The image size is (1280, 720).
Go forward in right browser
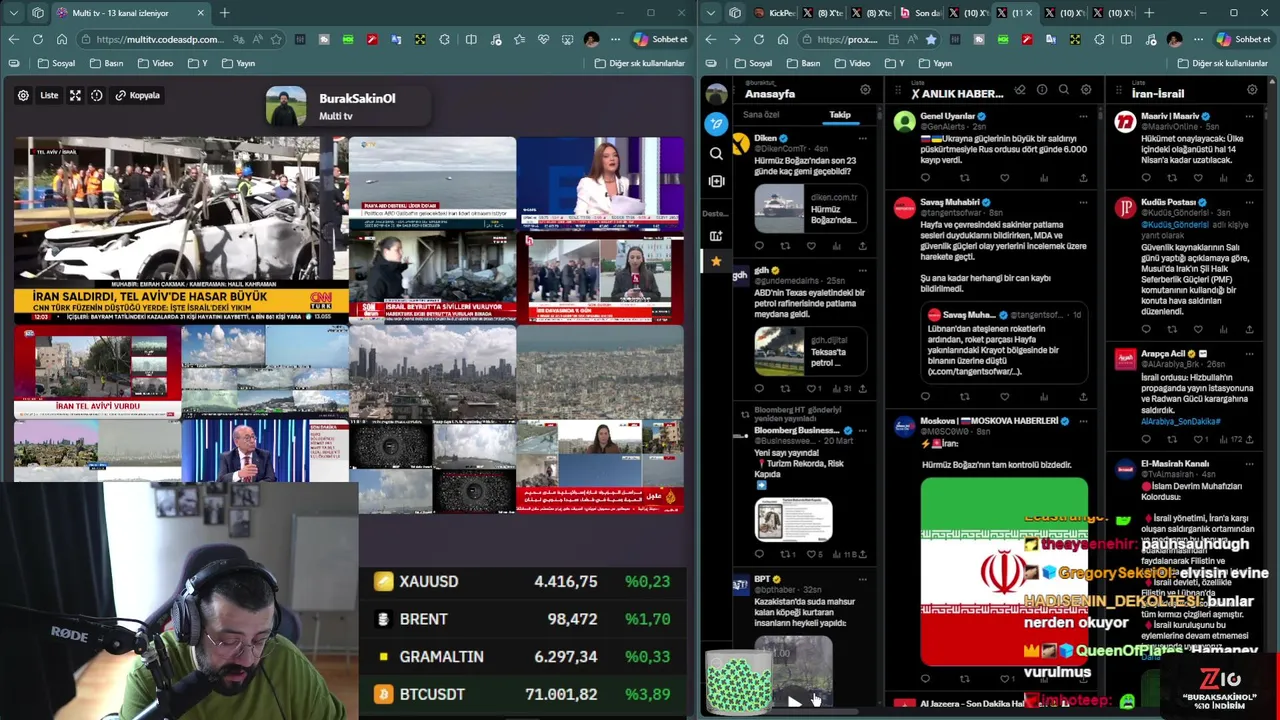[x=735, y=39]
